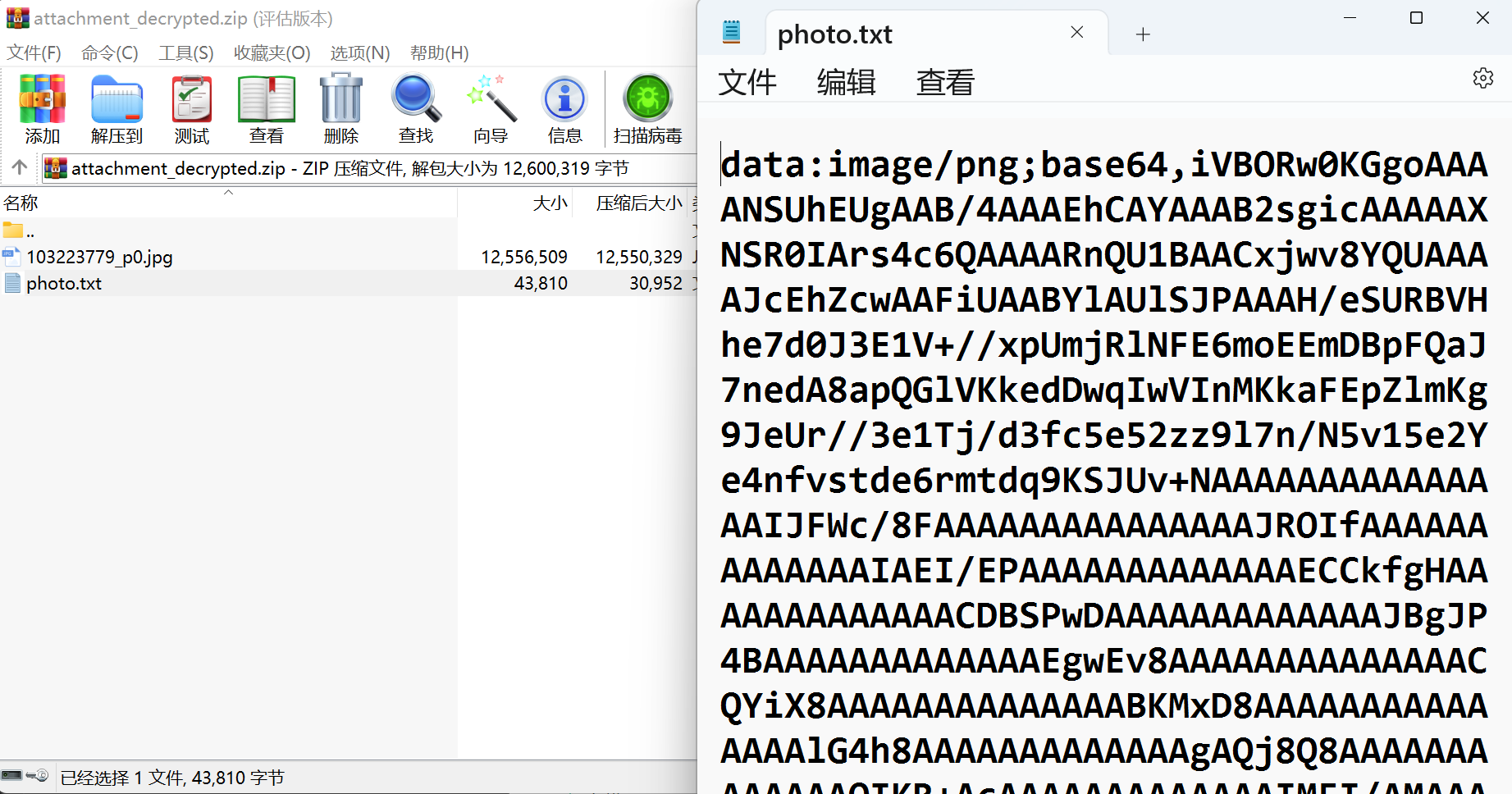Add a new Notepad tab
The width and height of the screenshot is (1512, 794).
pyautogui.click(x=1143, y=34)
